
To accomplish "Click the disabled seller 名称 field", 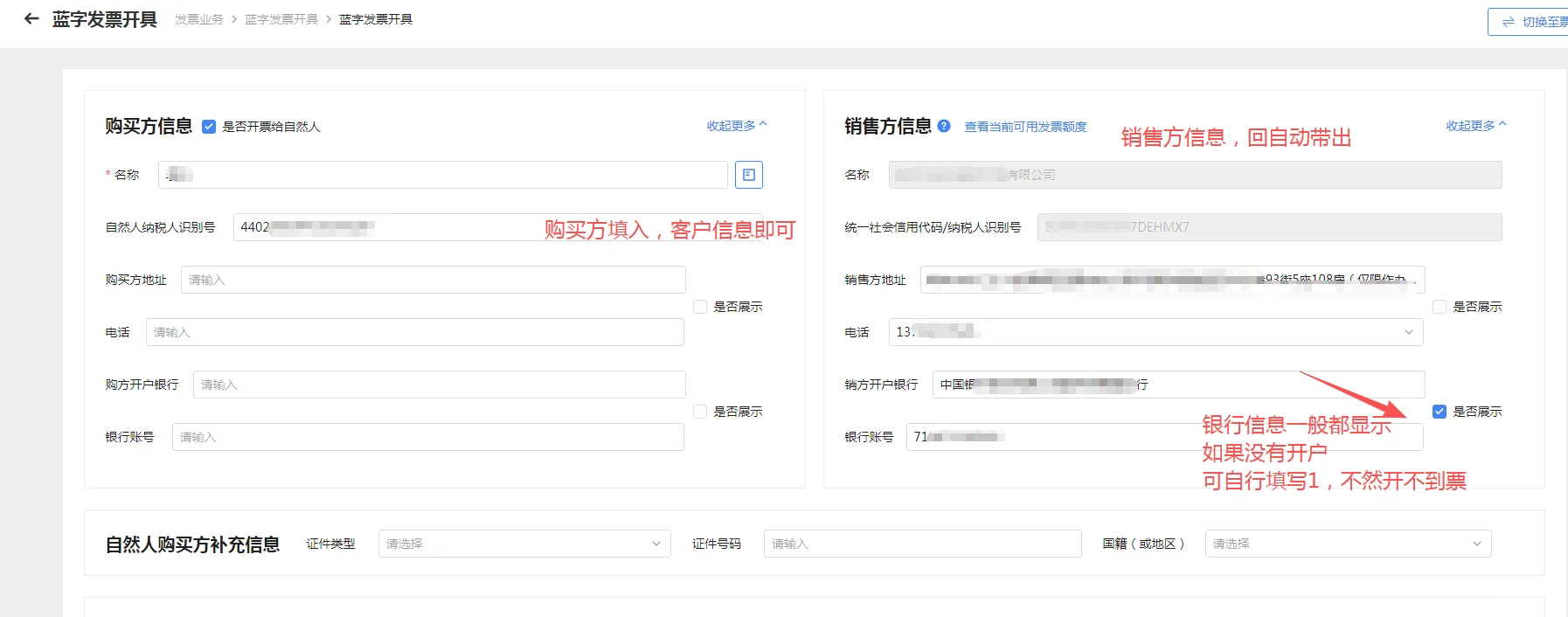I will (x=1196, y=175).
